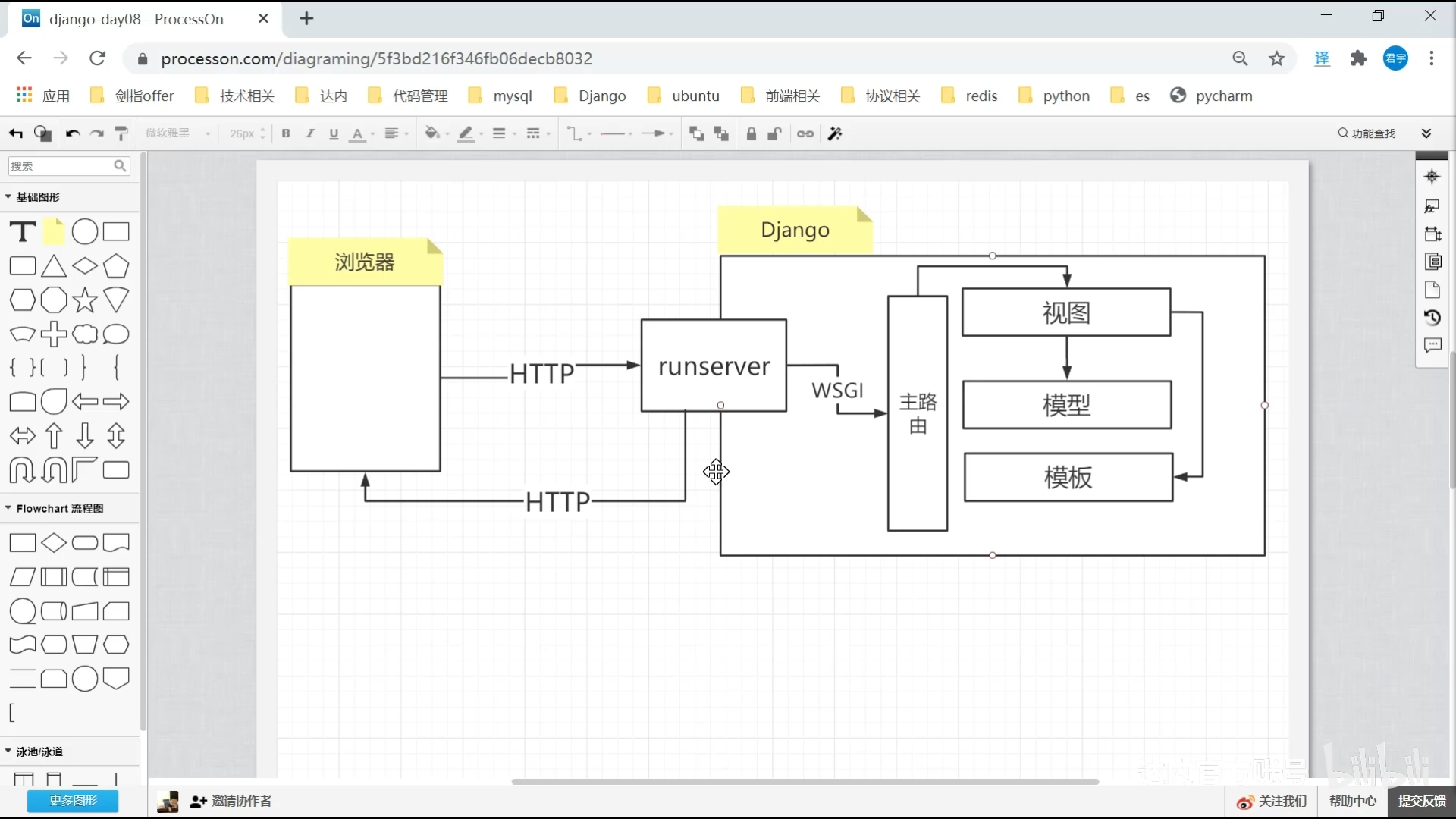This screenshot has height=819, width=1456.
Task: Click 邀请协作者 invite link
Action: coord(231,801)
